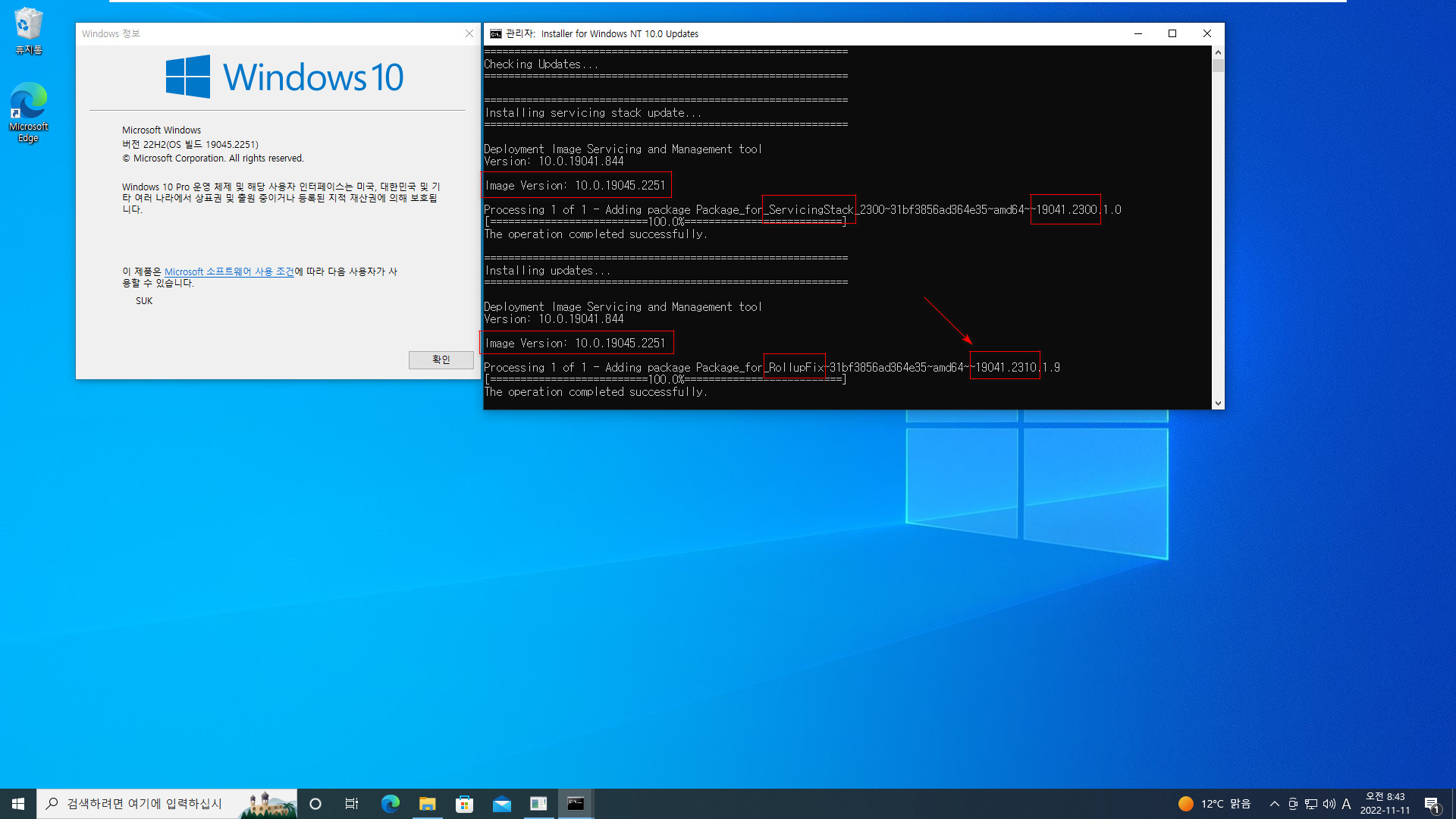Open the green app icon on taskbar
The width and height of the screenshot is (1456, 819).
[x=538, y=804]
